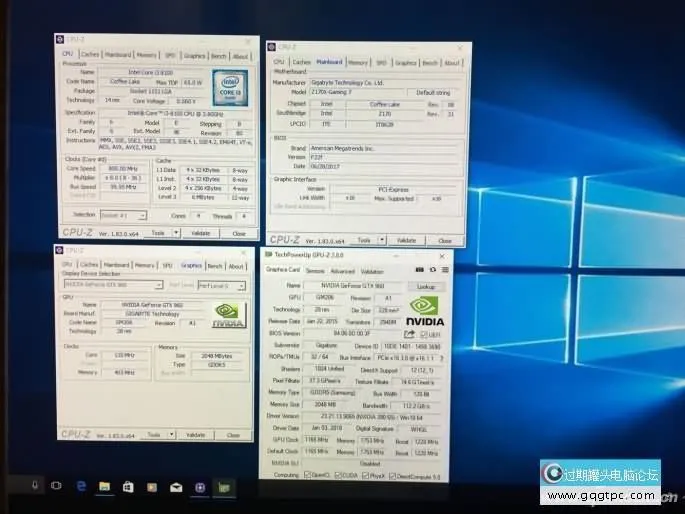Click the Lookup button in GPU-Z
This screenshot has height=514, width=685.
click(426, 286)
